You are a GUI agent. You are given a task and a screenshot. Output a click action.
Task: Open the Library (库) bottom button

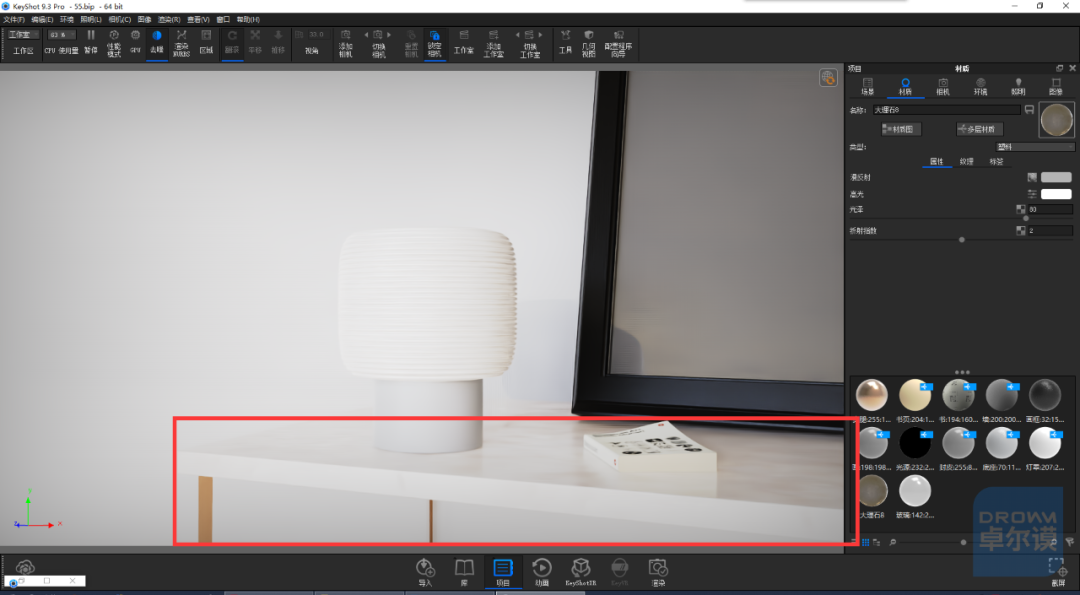[464, 572]
